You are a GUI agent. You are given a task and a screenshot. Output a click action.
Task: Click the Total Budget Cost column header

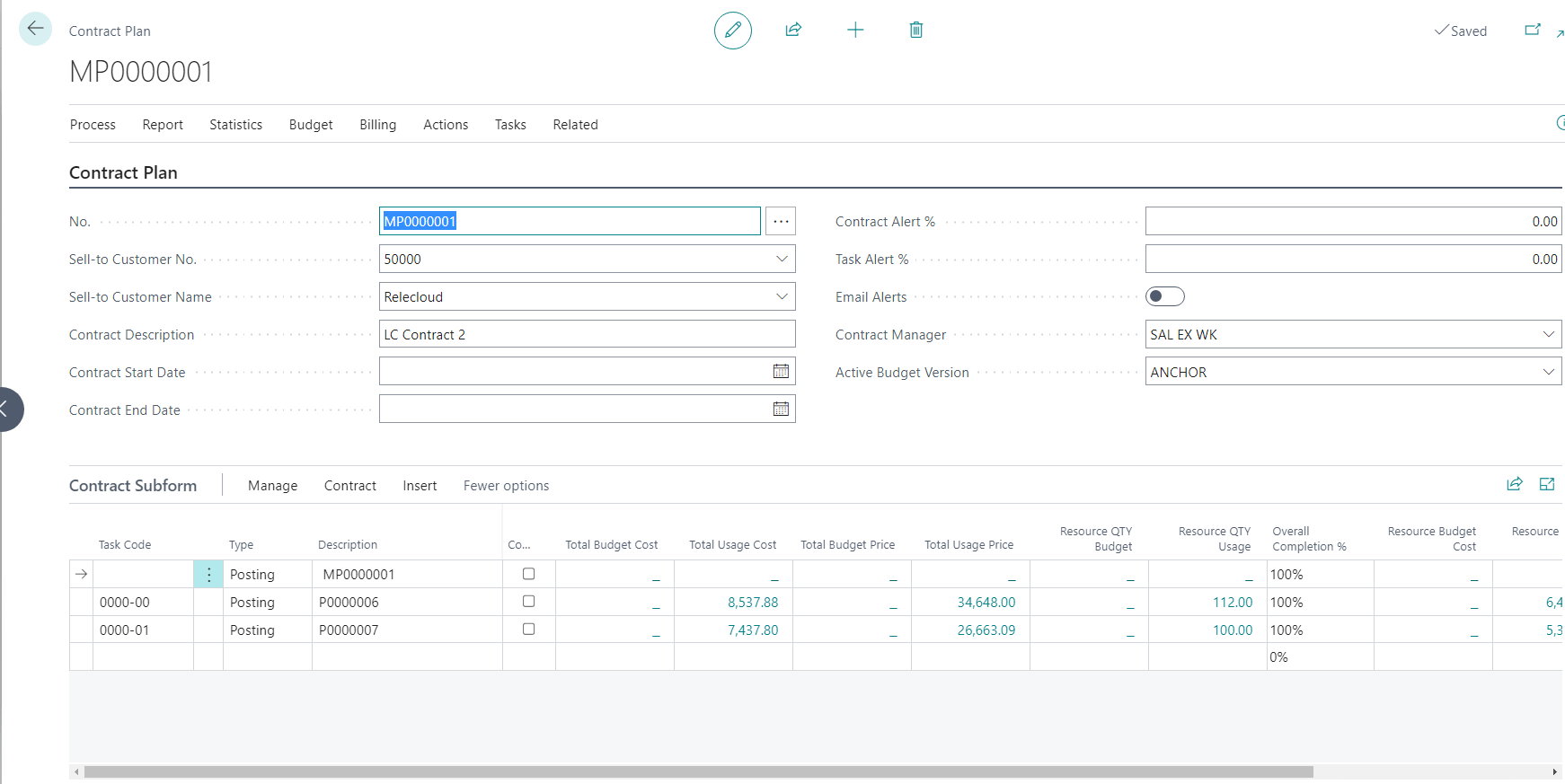[x=612, y=545]
